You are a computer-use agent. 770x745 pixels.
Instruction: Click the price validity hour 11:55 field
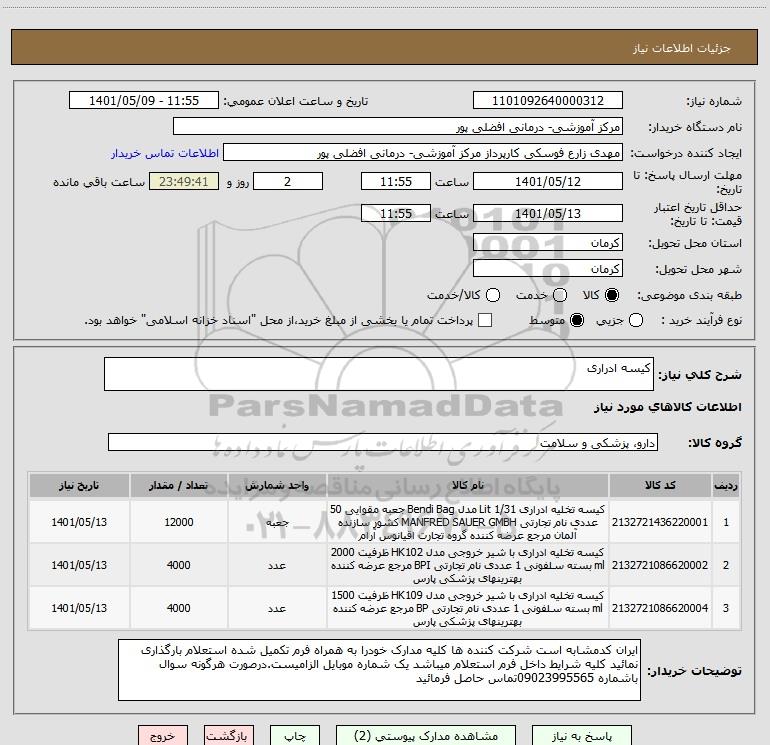coord(396,213)
